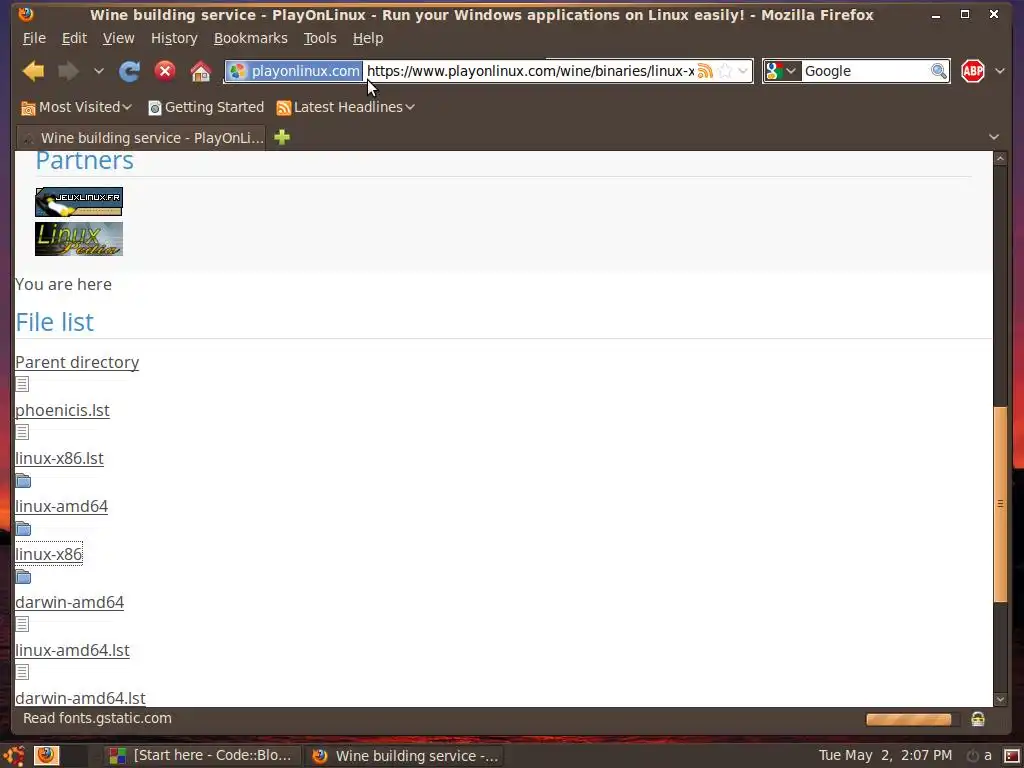Image resolution: width=1024 pixels, height=768 pixels.
Task: Go to the home page icon
Action: tap(200, 71)
